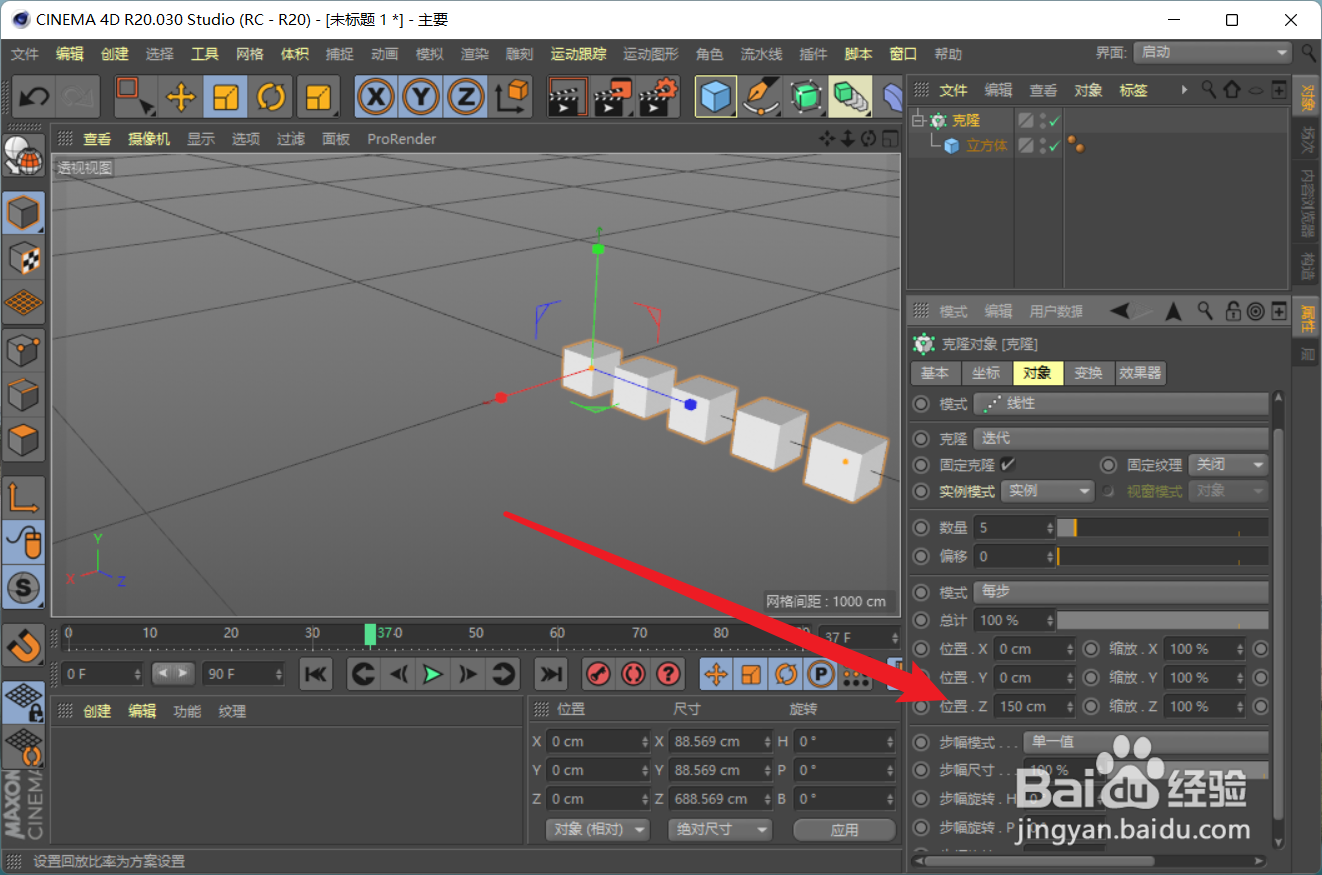Toggle the Z axis lock

(465, 97)
